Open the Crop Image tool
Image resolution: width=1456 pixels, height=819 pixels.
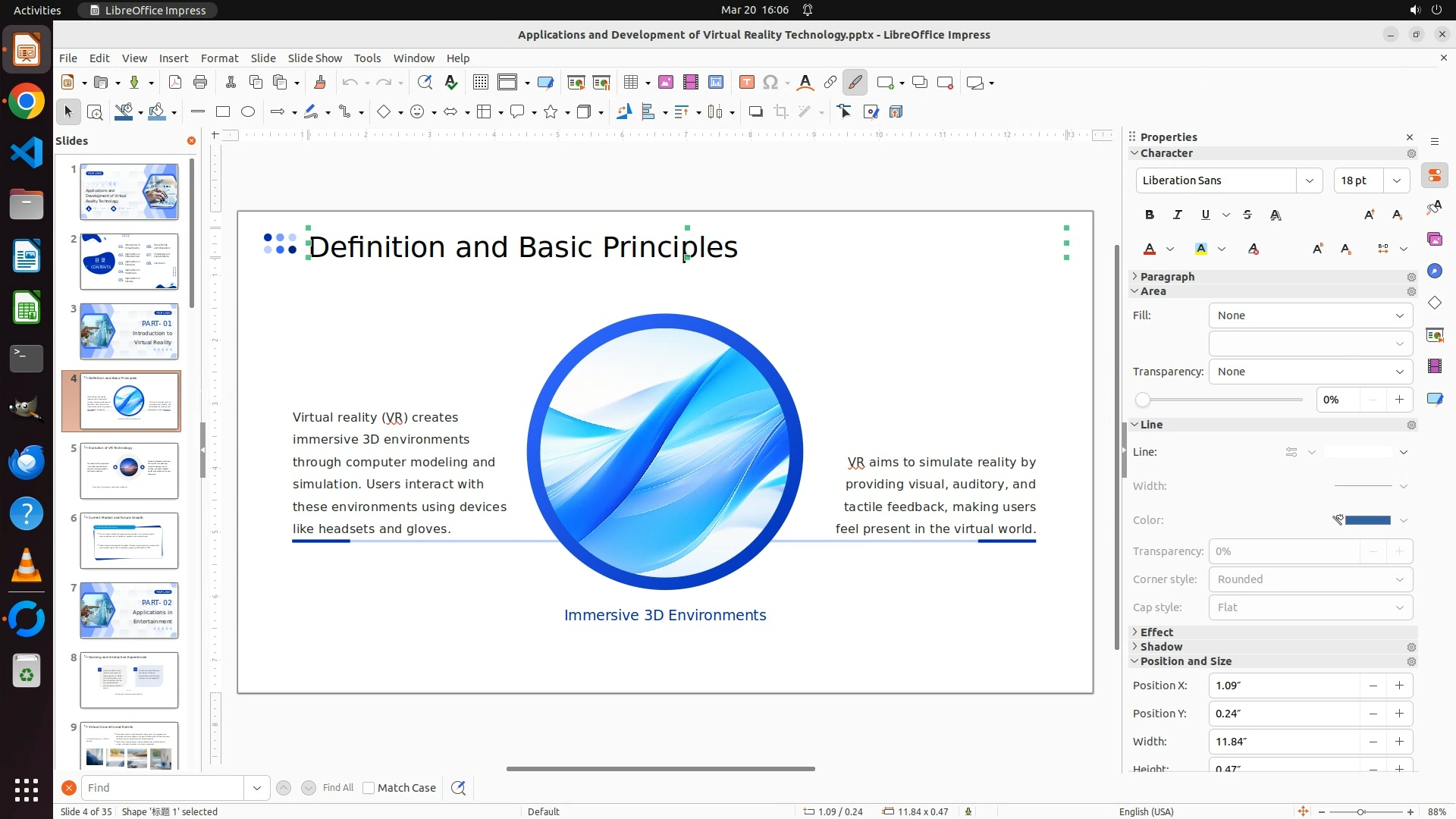[x=780, y=112]
